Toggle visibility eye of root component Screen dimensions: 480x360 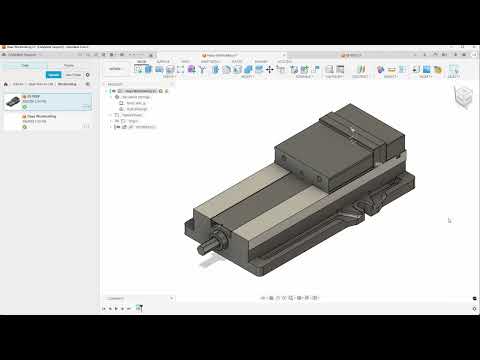(114, 91)
